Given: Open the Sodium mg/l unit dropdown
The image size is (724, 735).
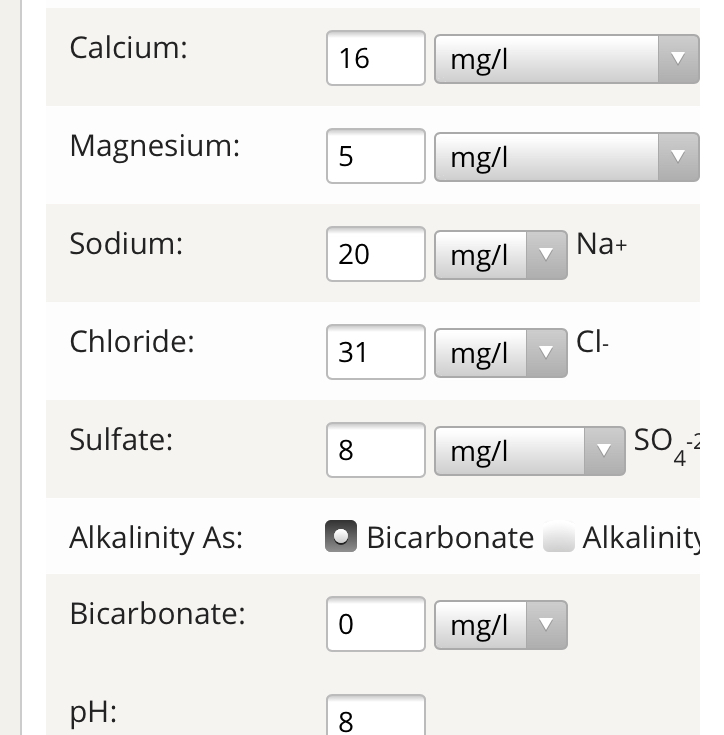Looking at the screenshot, I should [500, 254].
